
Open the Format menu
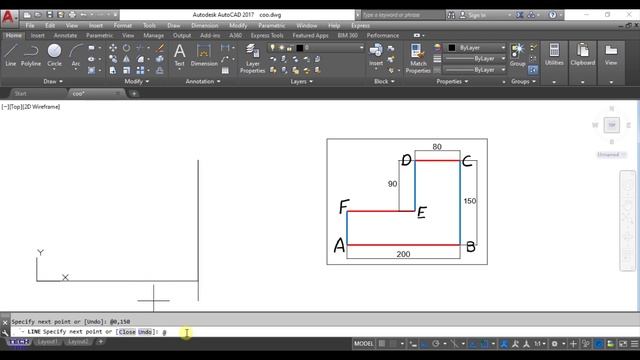122,25
